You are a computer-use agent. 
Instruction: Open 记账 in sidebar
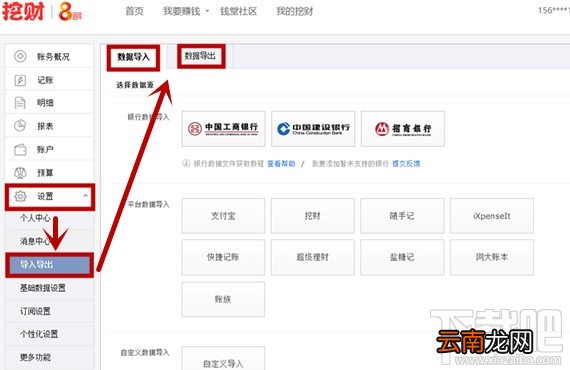tap(49, 80)
